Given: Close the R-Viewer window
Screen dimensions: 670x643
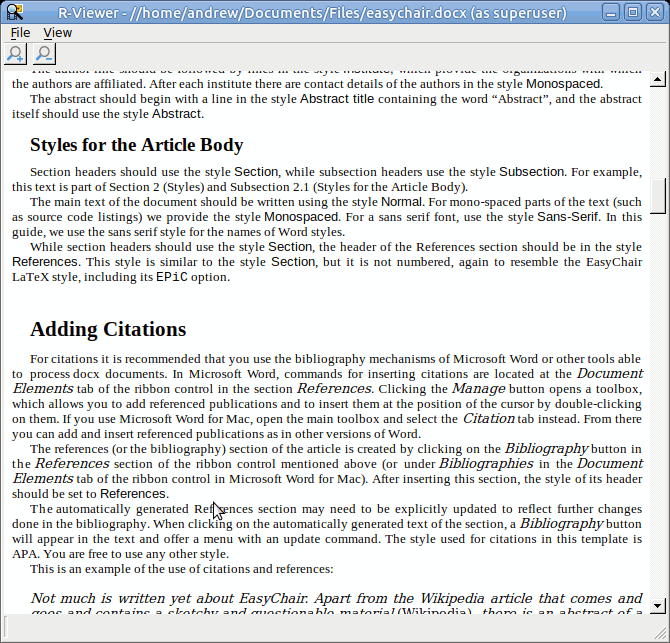Looking at the screenshot, I should click(x=655, y=12).
